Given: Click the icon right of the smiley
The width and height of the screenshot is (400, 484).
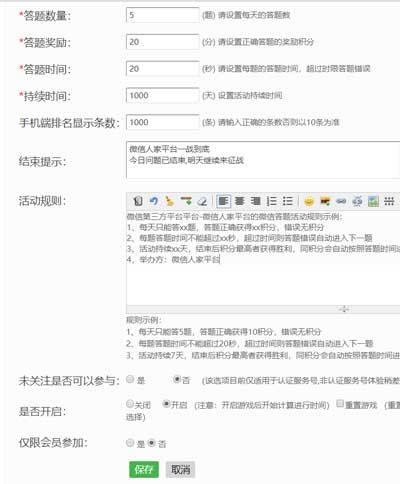Looking at the screenshot, I should pyautogui.click(x=325, y=201).
